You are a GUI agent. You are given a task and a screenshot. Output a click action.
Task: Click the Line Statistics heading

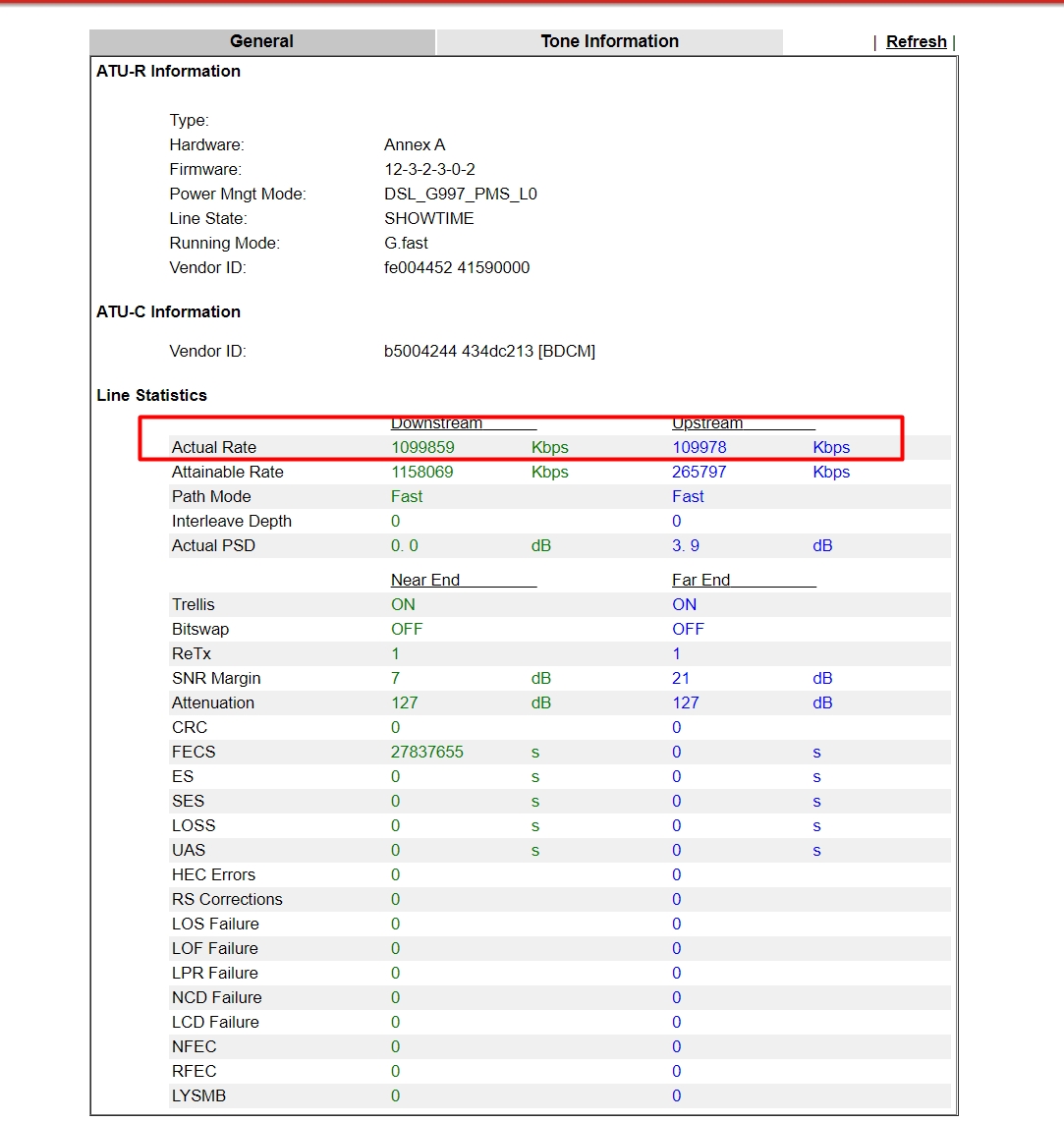click(x=151, y=395)
